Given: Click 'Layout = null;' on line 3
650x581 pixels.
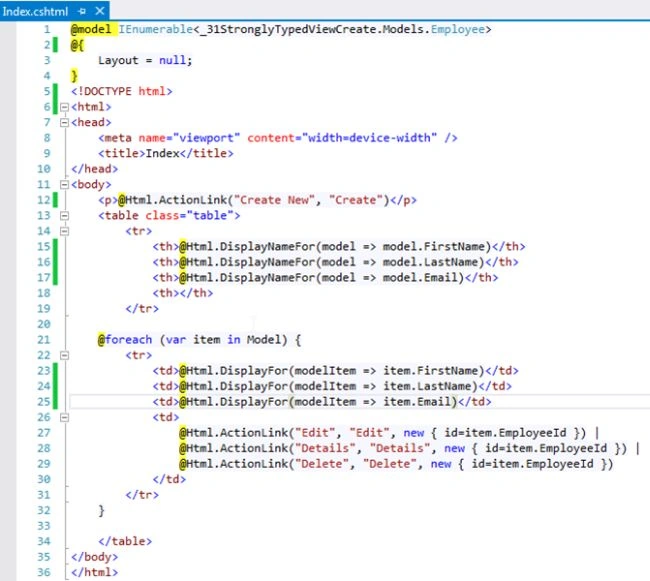Looking at the screenshot, I should pyautogui.click(x=145, y=61).
